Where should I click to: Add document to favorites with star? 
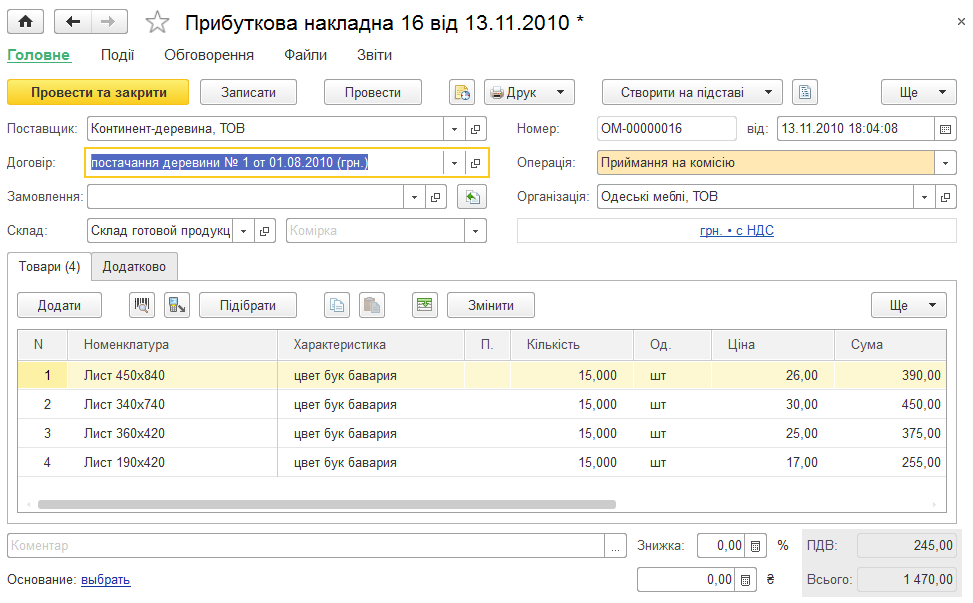[x=157, y=23]
